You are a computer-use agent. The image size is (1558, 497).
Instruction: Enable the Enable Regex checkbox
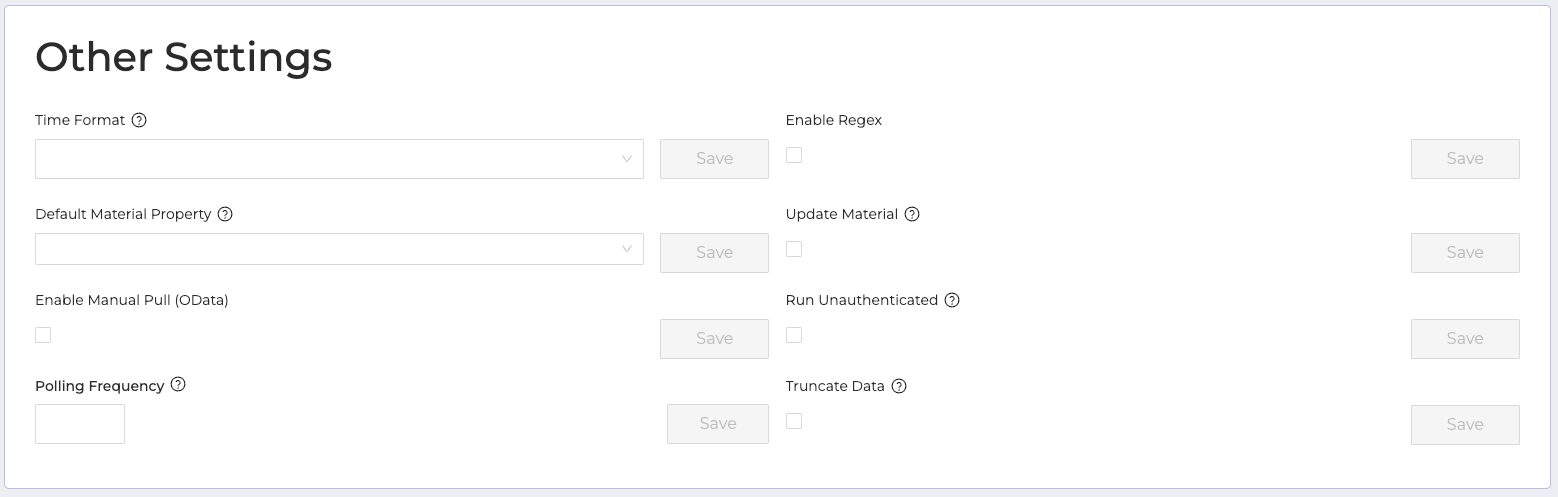pos(794,155)
